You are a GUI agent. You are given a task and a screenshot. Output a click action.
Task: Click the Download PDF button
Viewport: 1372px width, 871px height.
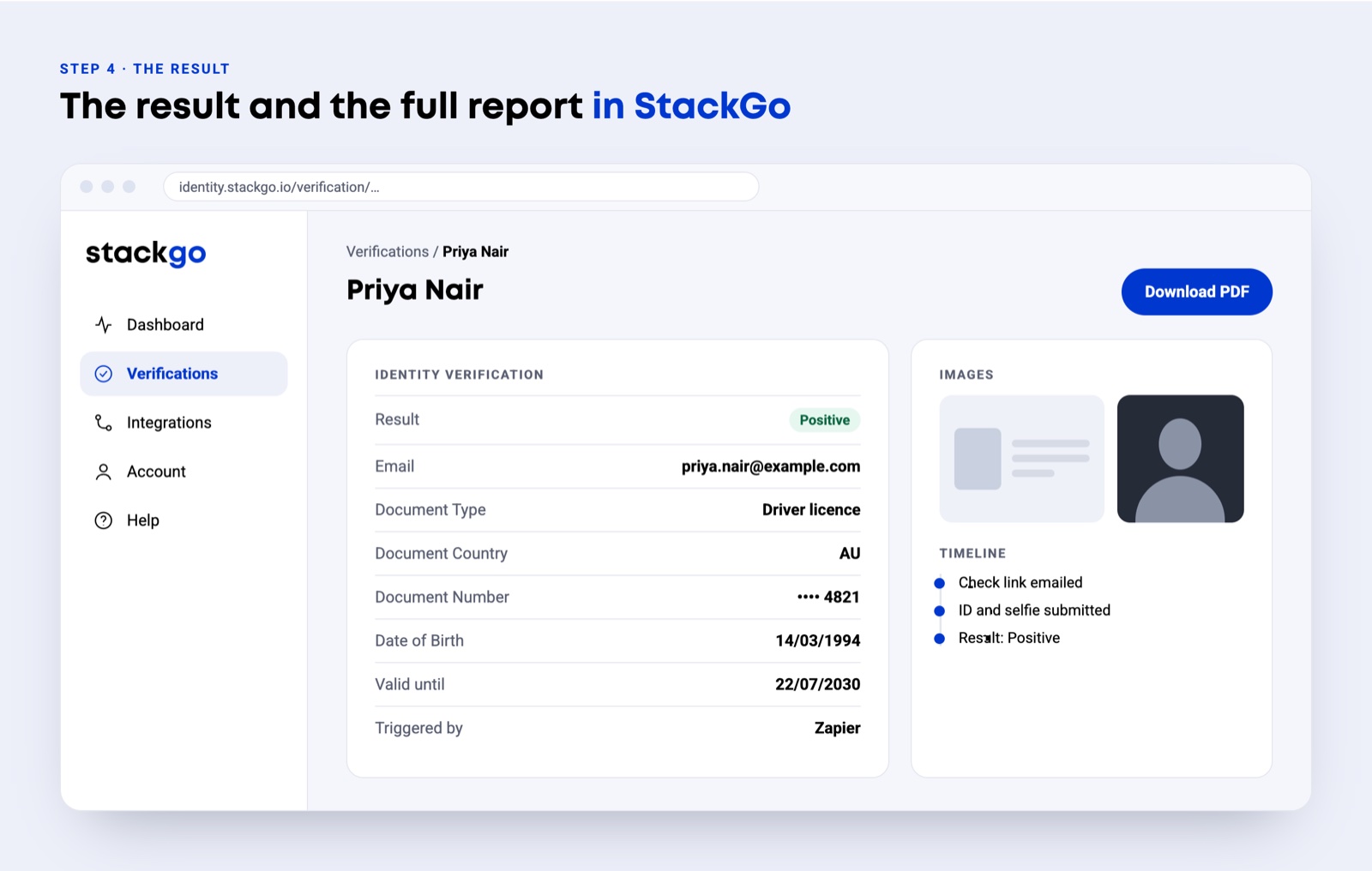pyautogui.click(x=1196, y=291)
